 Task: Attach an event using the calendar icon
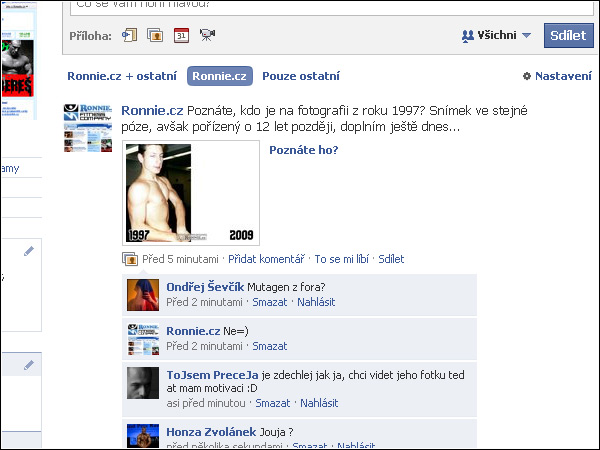click(x=181, y=35)
